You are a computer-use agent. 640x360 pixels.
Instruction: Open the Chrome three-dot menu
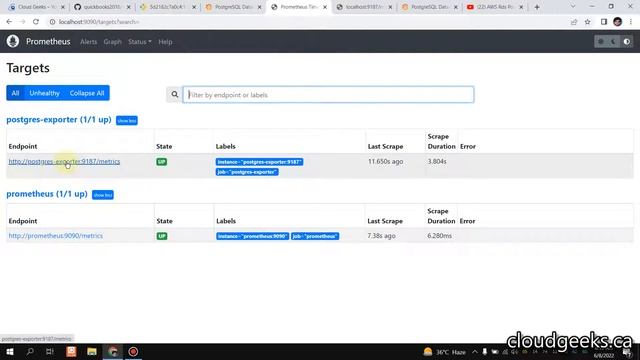point(631,22)
